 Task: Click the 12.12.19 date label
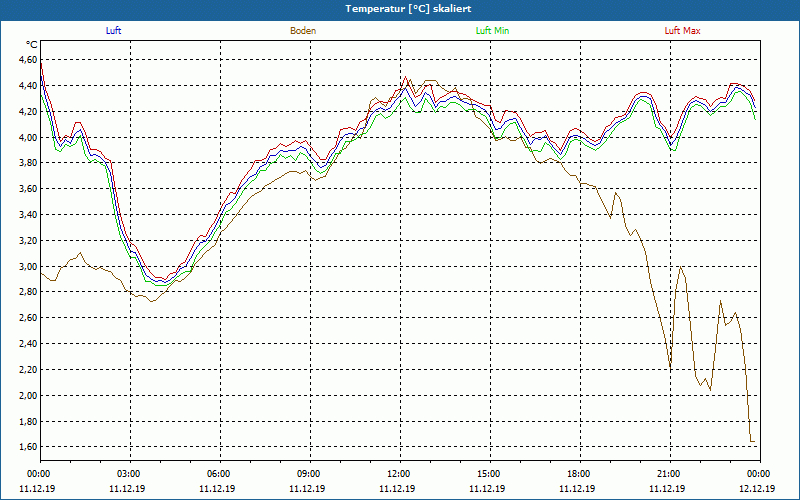[757, 488]
